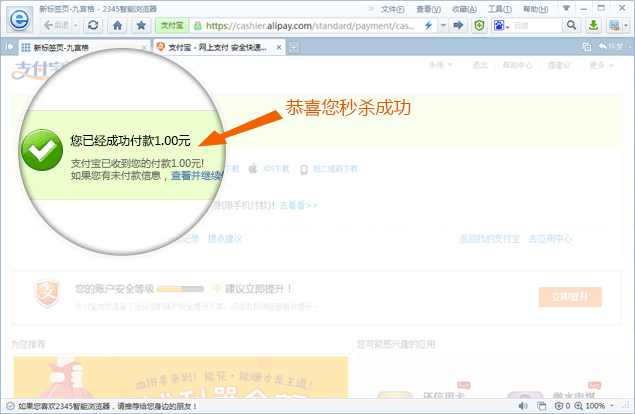Click the 返回我的支付宝 link
Image resolution: width=635 pixels, height=414 pixels.
click(x=489, y=239)
